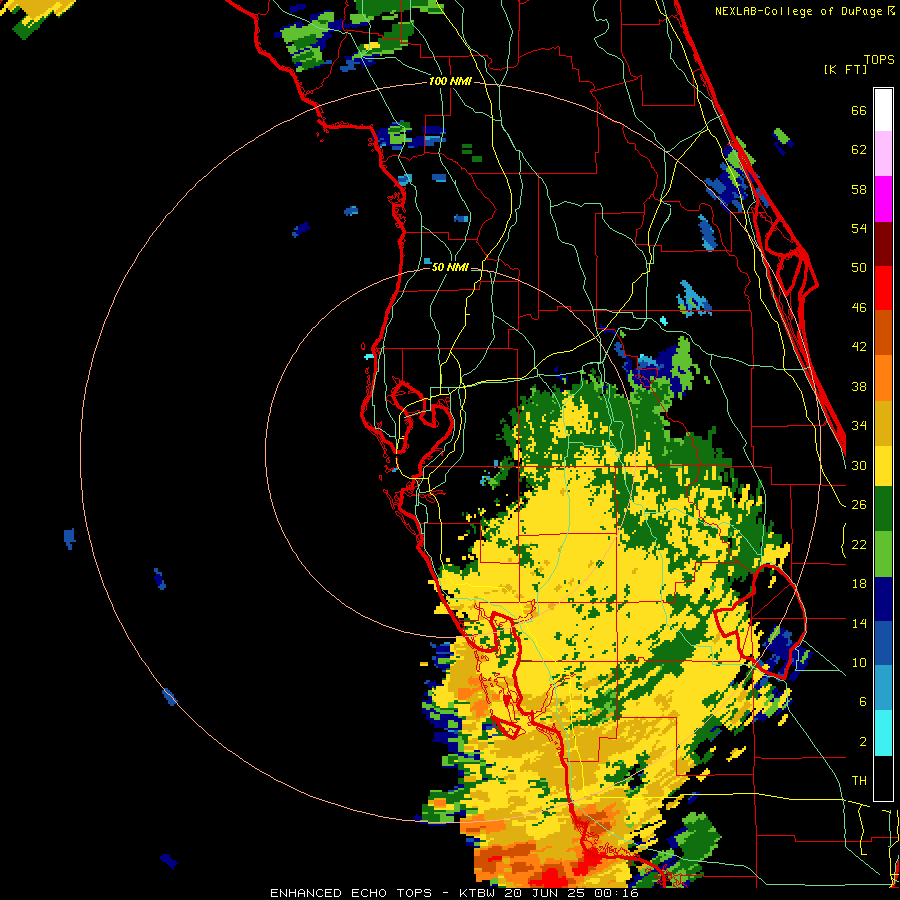Select the black TH legend swatch
Screen dimensions: 900x900
(x=883, y=778)
